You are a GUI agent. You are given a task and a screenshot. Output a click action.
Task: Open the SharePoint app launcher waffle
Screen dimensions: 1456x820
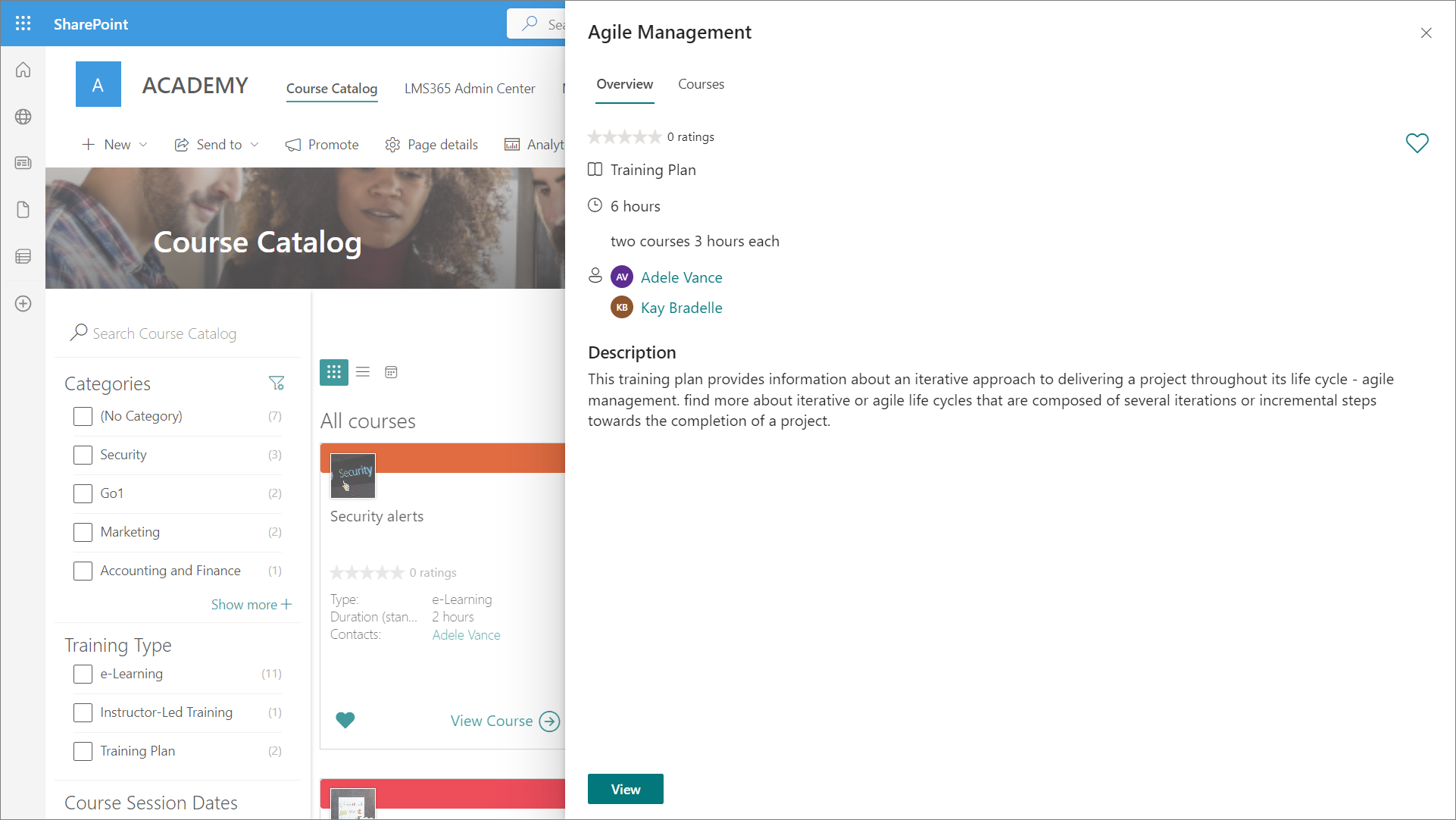(x=23, y=23)
